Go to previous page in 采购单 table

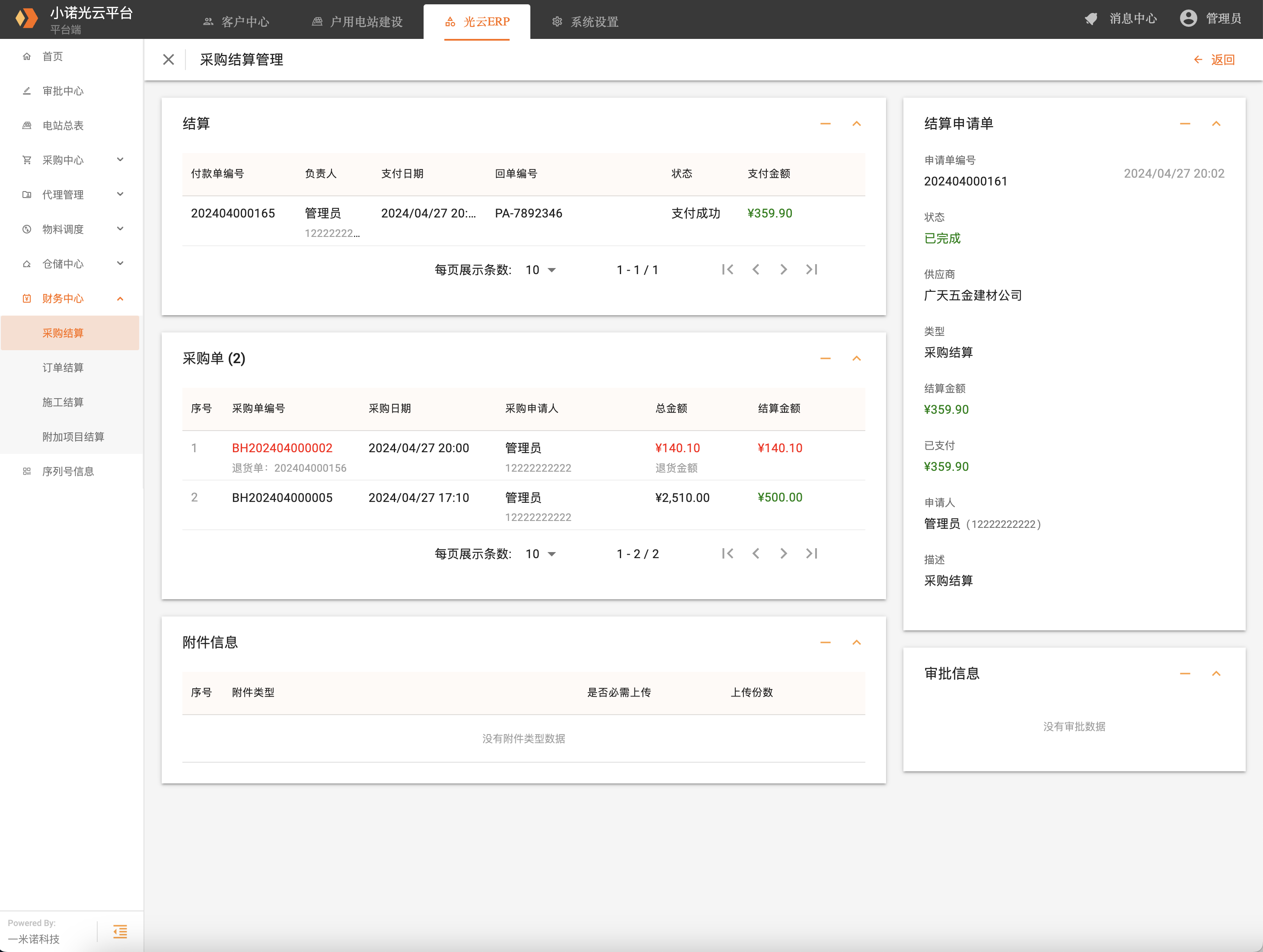click(x=756, y=553)
